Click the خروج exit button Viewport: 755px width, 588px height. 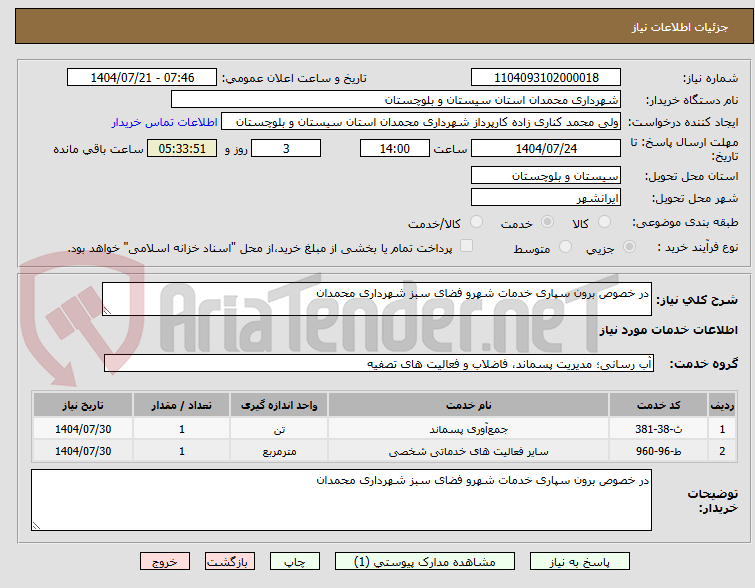pos(165,562)
